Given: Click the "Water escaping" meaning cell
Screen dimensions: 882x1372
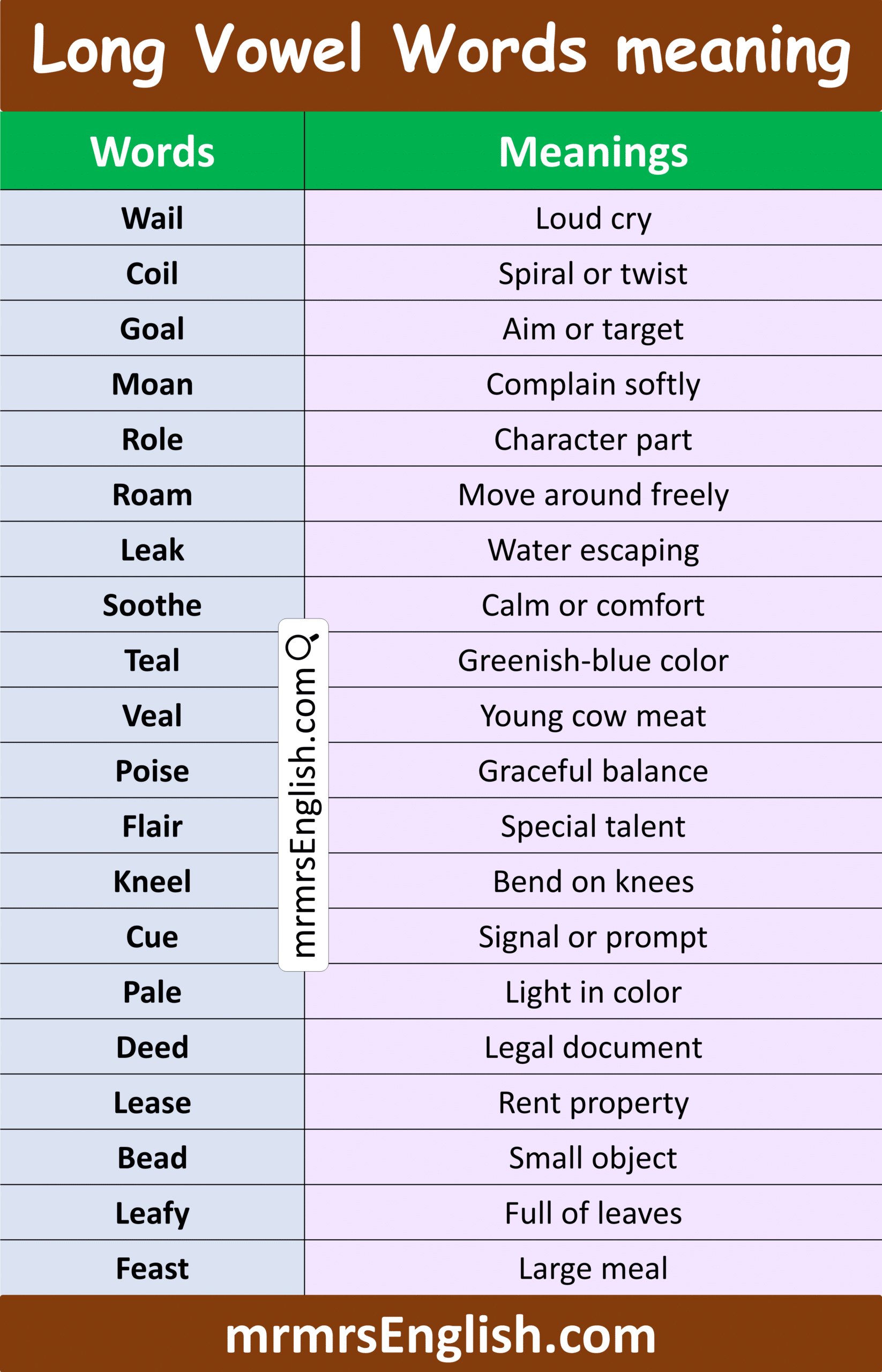Looking at the screenshot, I should point(593,550).
